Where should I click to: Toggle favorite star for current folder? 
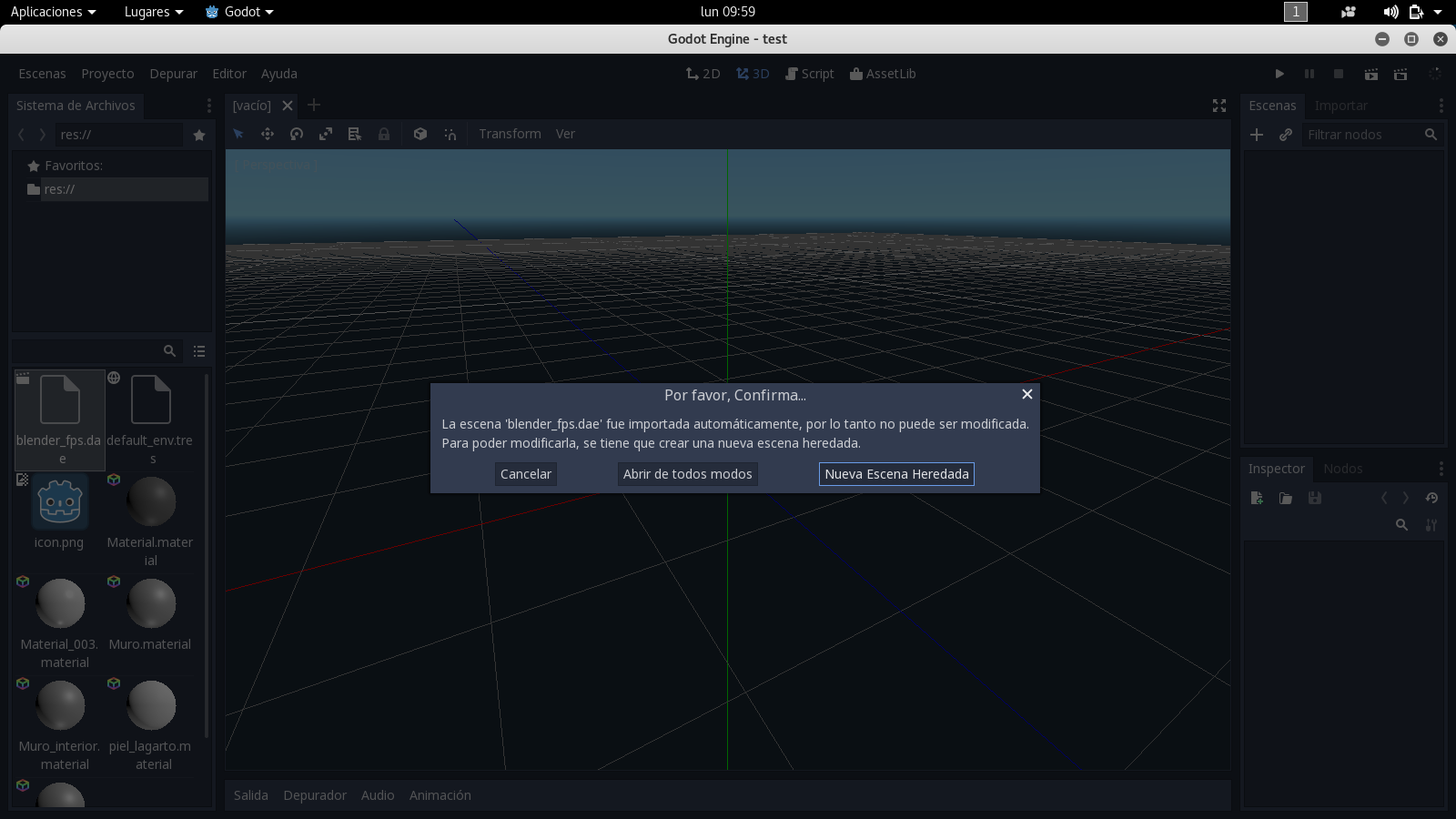coord(199,135)
